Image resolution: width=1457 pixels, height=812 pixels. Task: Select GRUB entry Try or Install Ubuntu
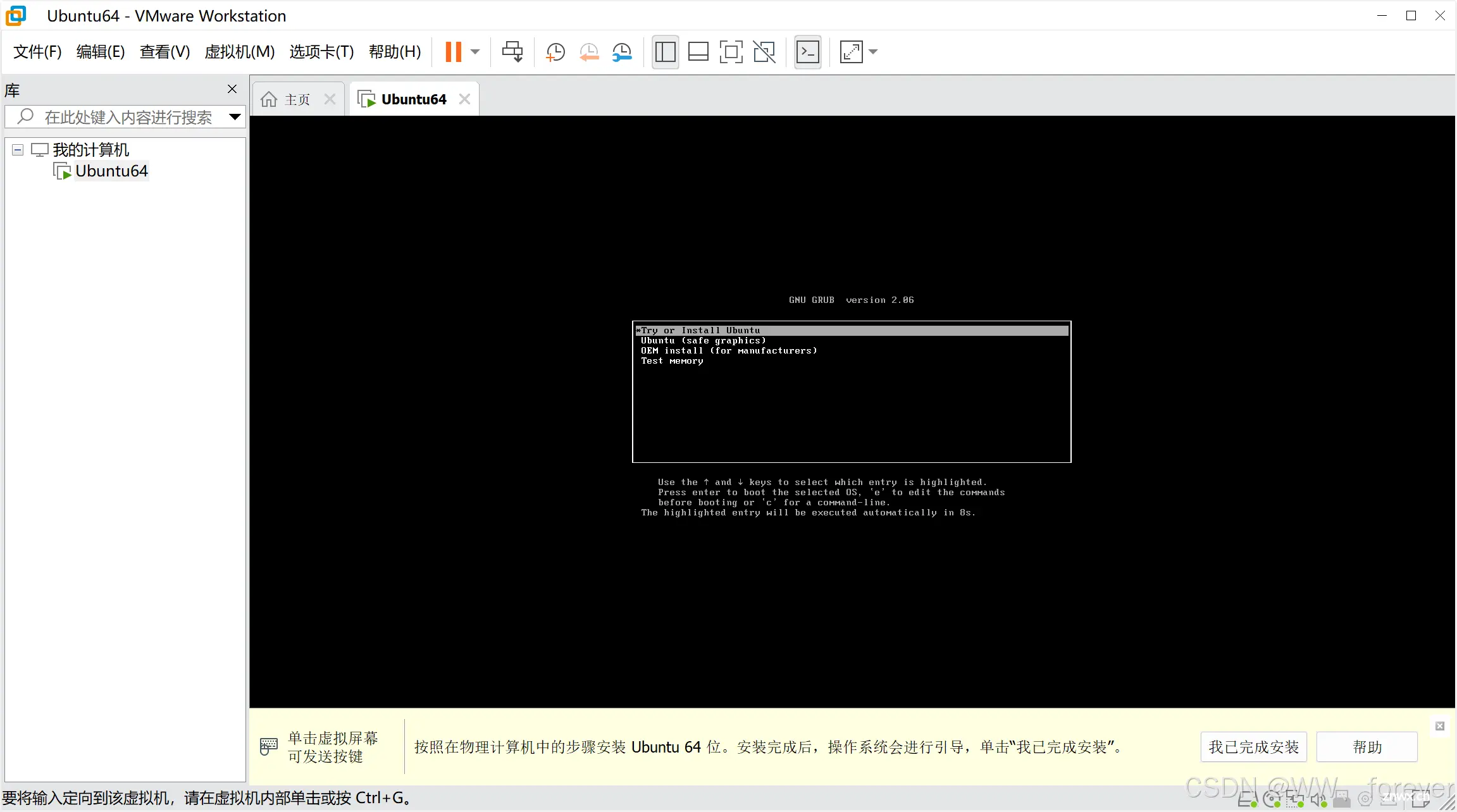pos(852,331)
